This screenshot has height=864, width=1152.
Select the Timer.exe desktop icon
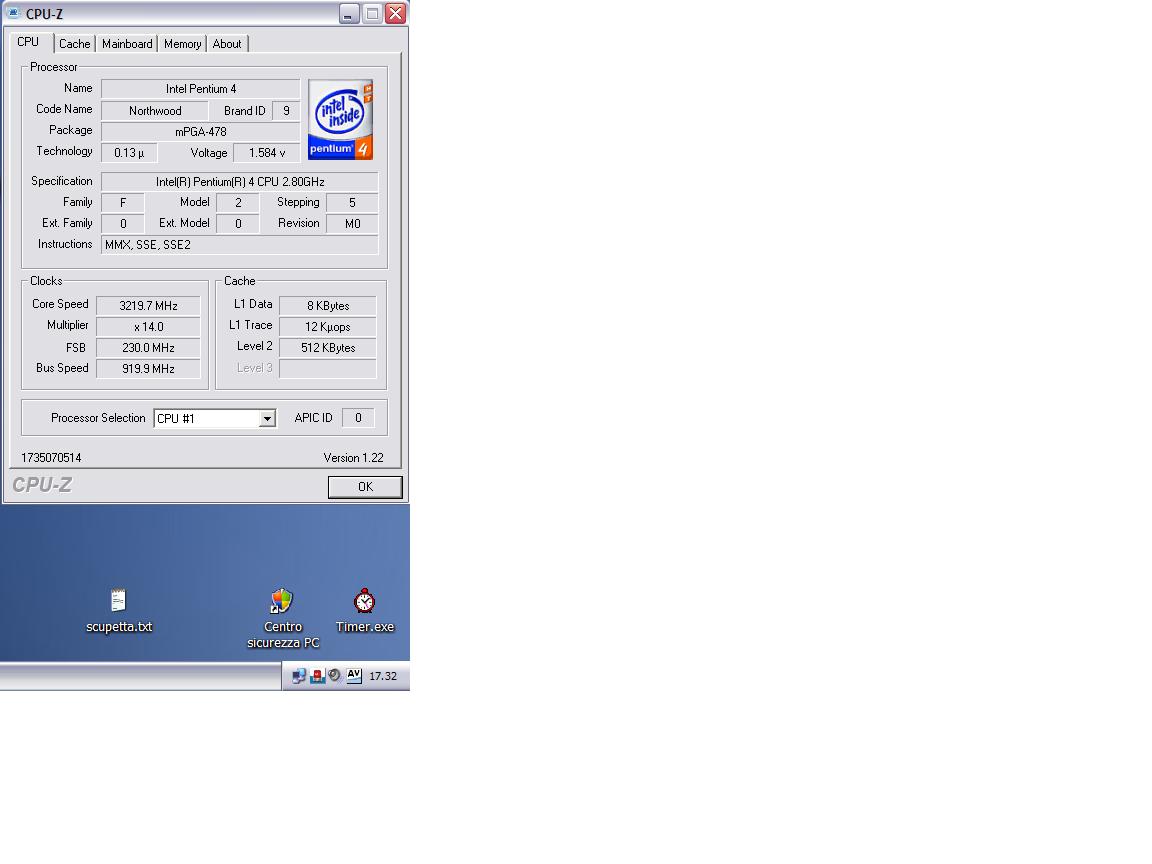[364, 610]
